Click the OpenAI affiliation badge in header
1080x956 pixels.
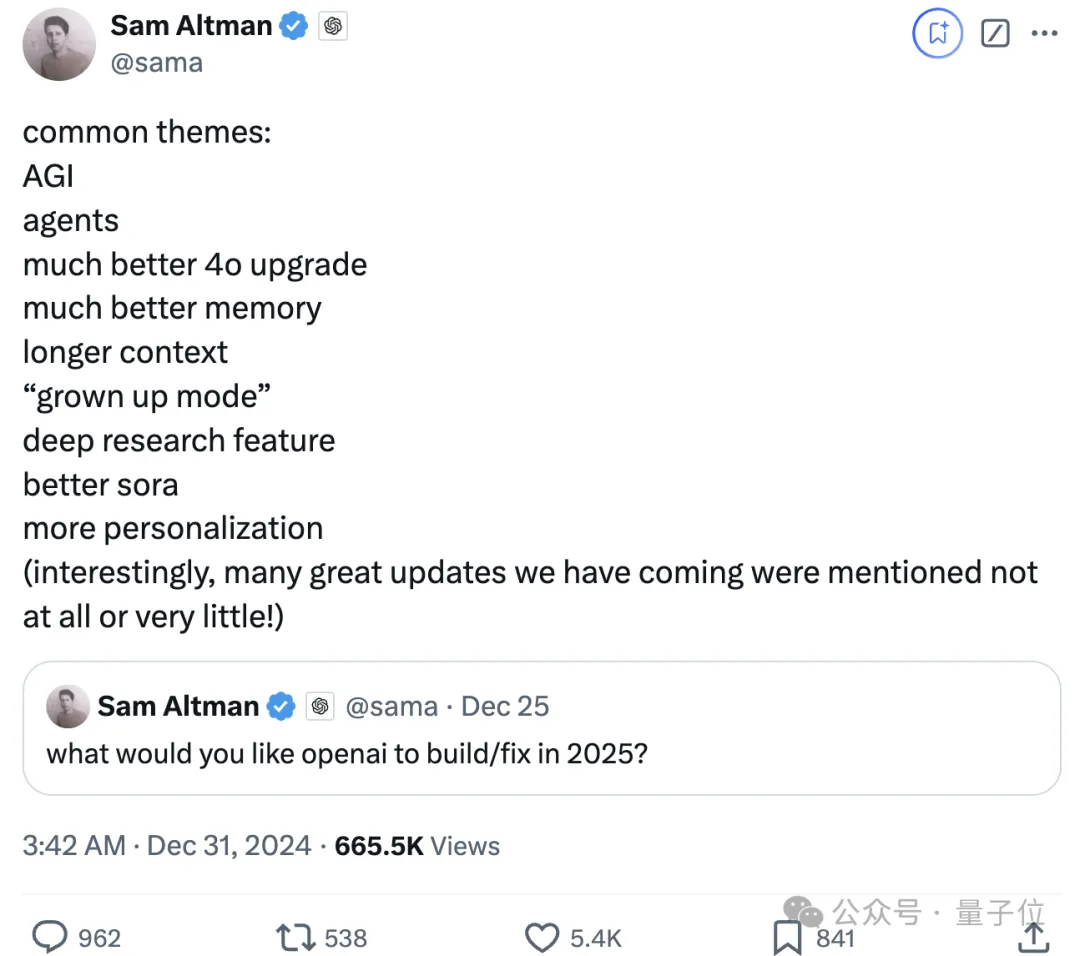tap(332, 27)
